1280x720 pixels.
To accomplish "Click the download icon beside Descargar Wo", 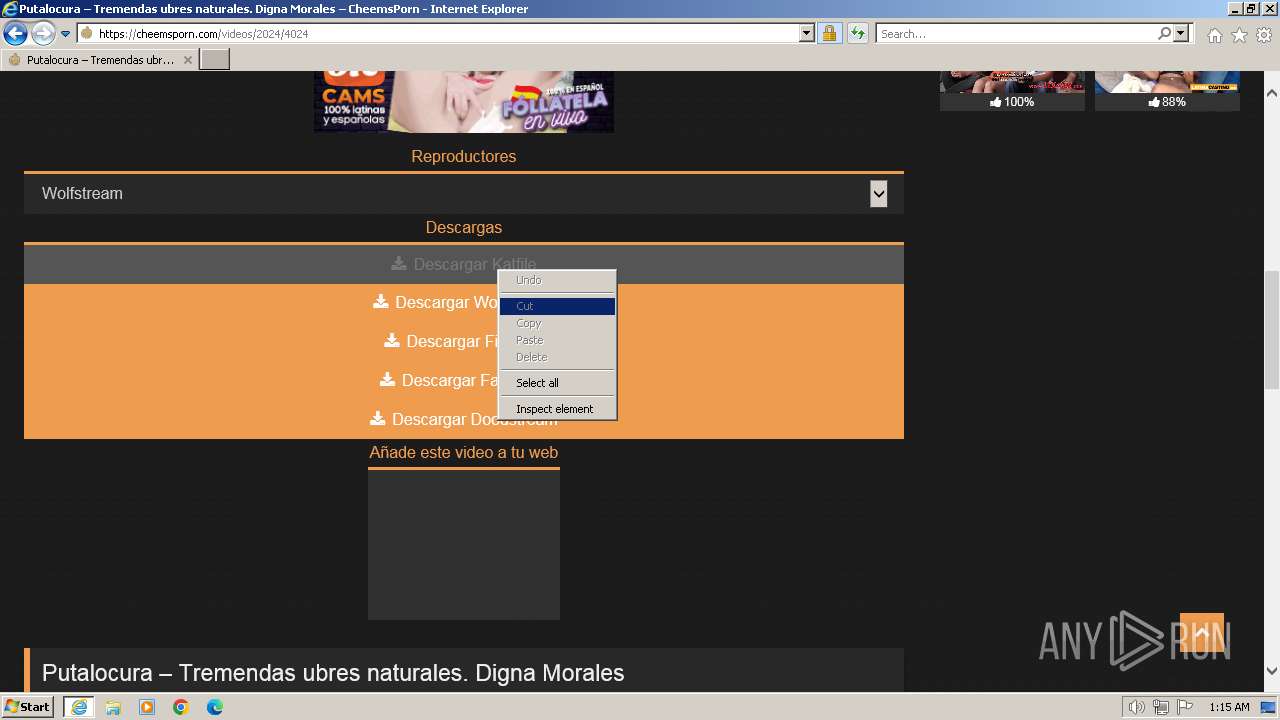I will (381, 301).
